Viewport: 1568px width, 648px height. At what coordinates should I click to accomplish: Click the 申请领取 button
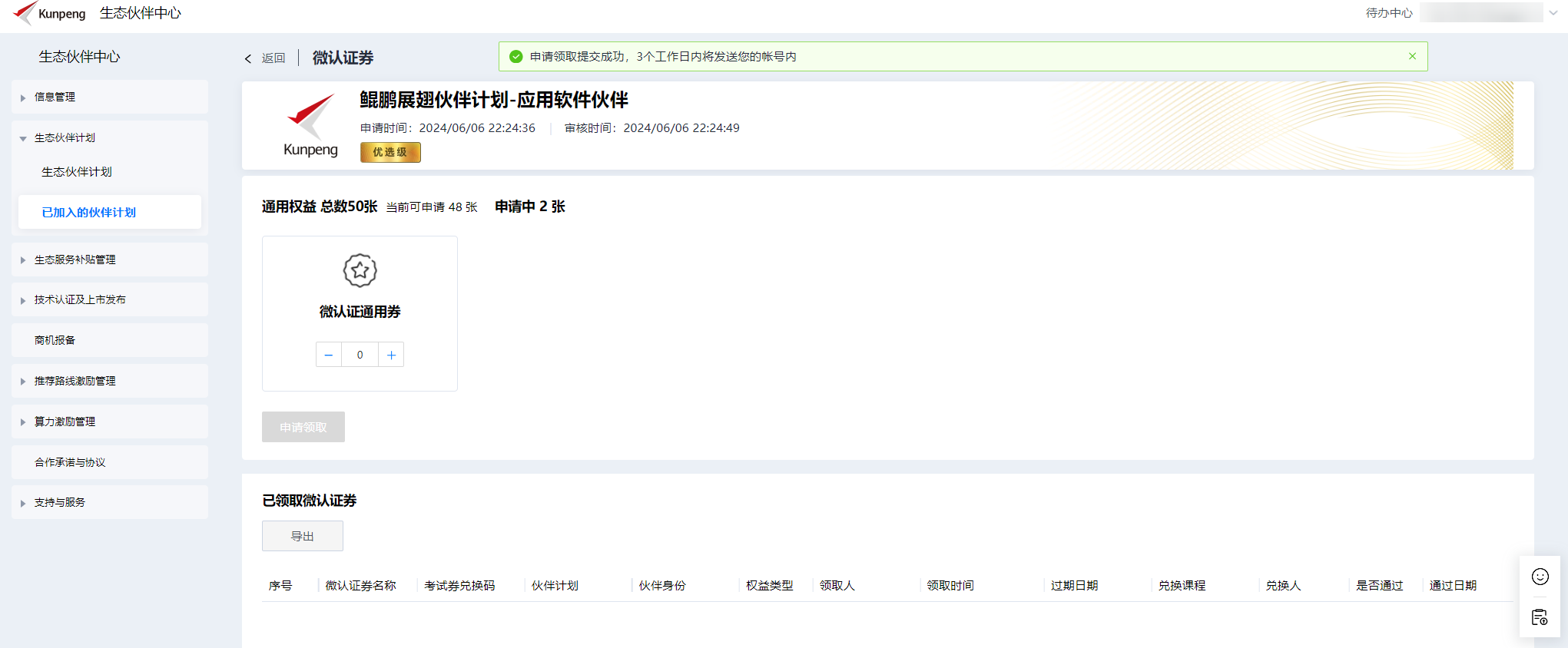[x=303, y=427]
